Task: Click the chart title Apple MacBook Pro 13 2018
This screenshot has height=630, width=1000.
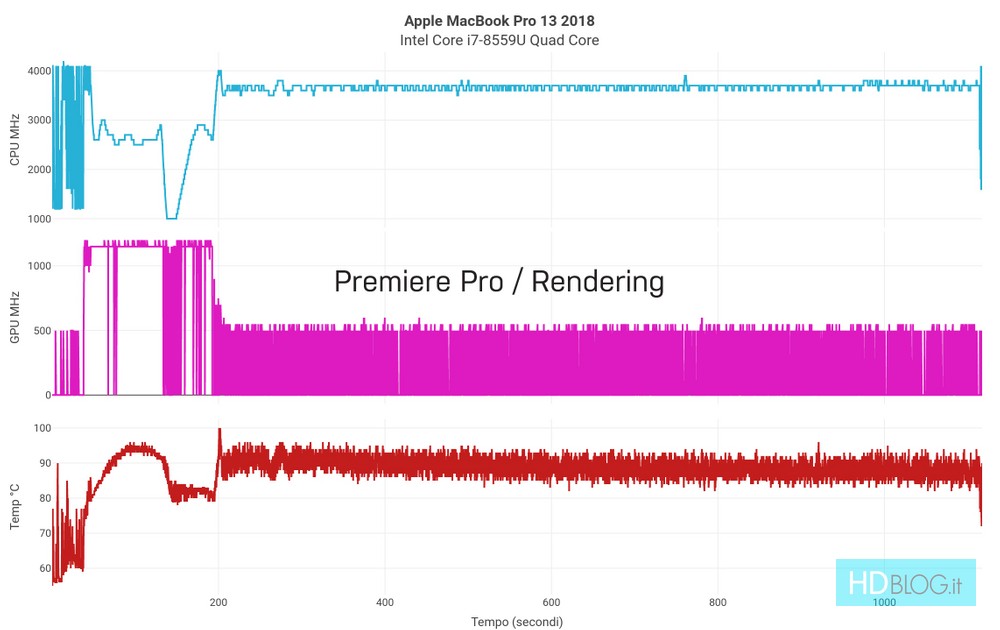Action: [x=499, y=20]
